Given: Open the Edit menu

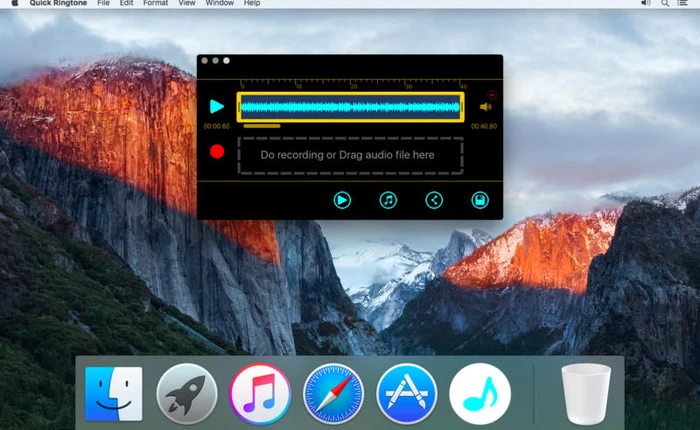Looking at the screenshot, I should point(127,4).
